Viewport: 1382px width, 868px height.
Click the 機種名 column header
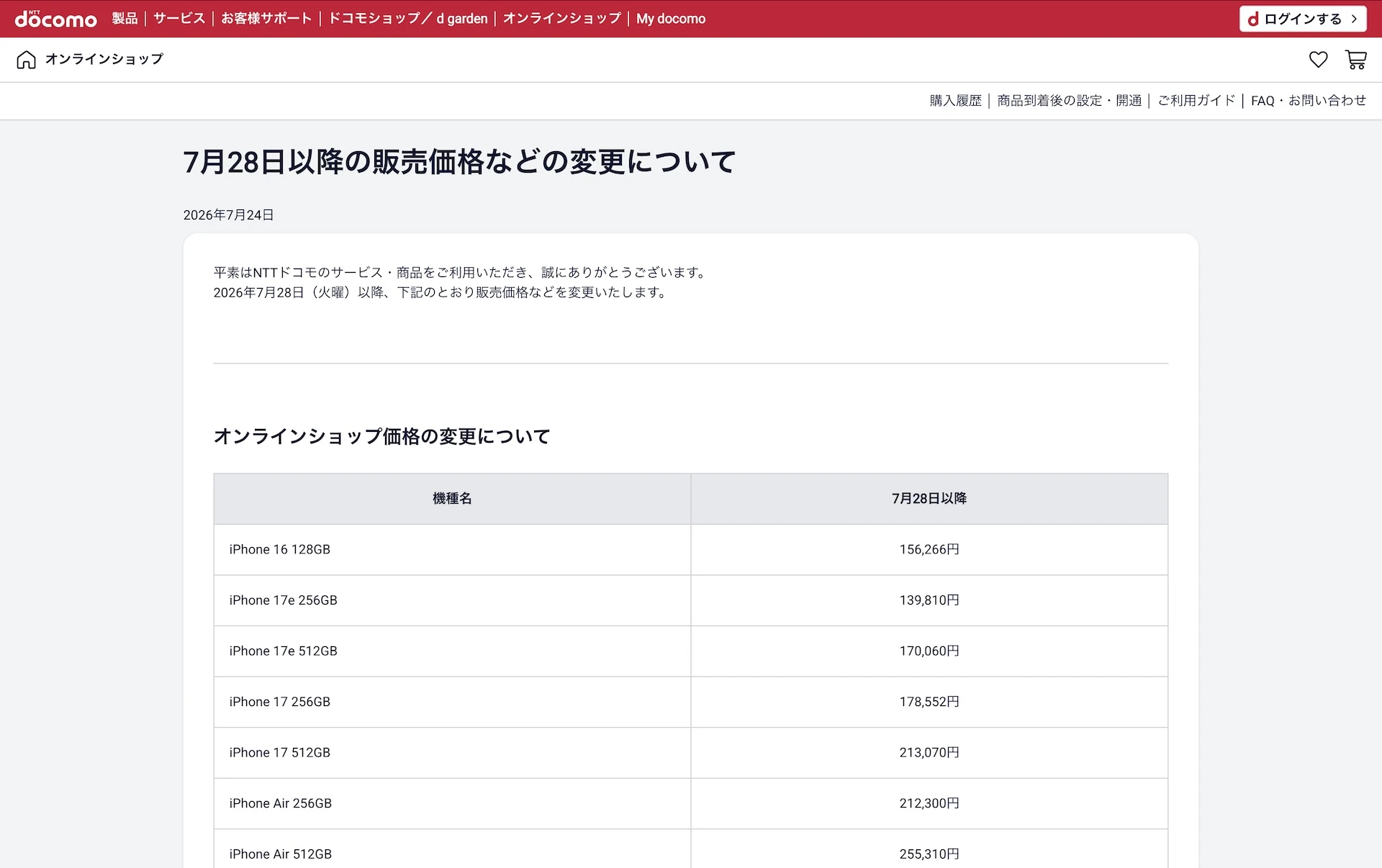click(452, 499)
